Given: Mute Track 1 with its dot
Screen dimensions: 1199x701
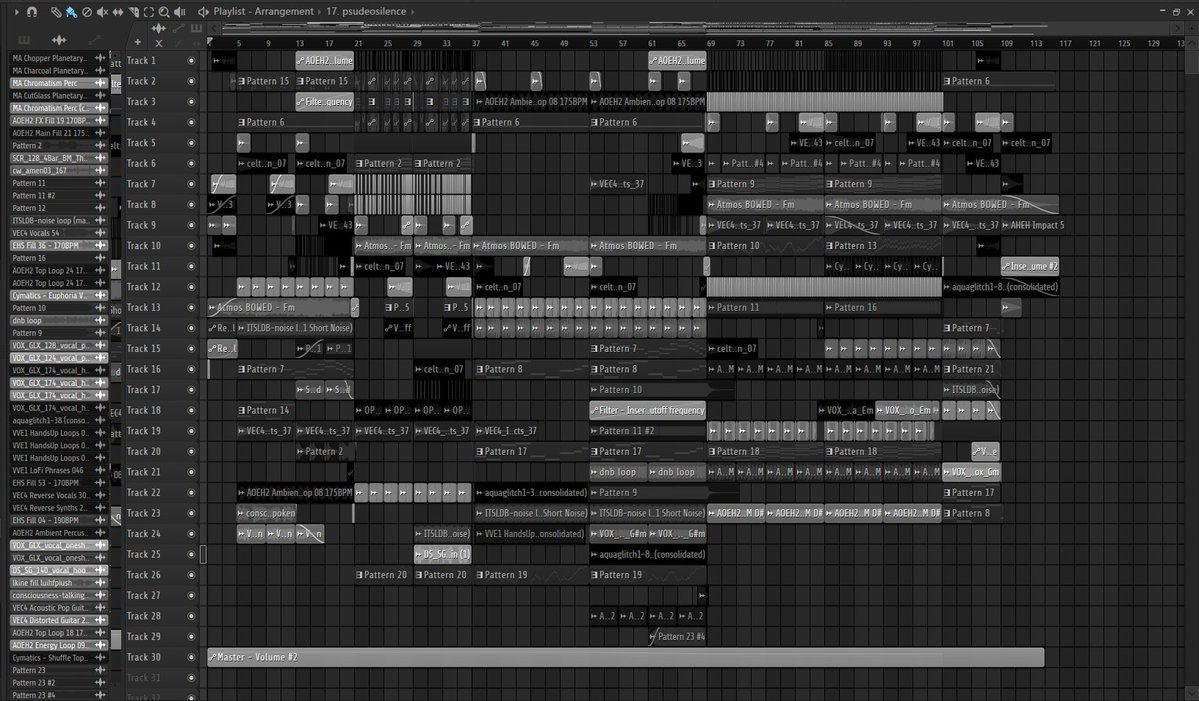Looking at the screenshot, I should [x=191, y=60].
